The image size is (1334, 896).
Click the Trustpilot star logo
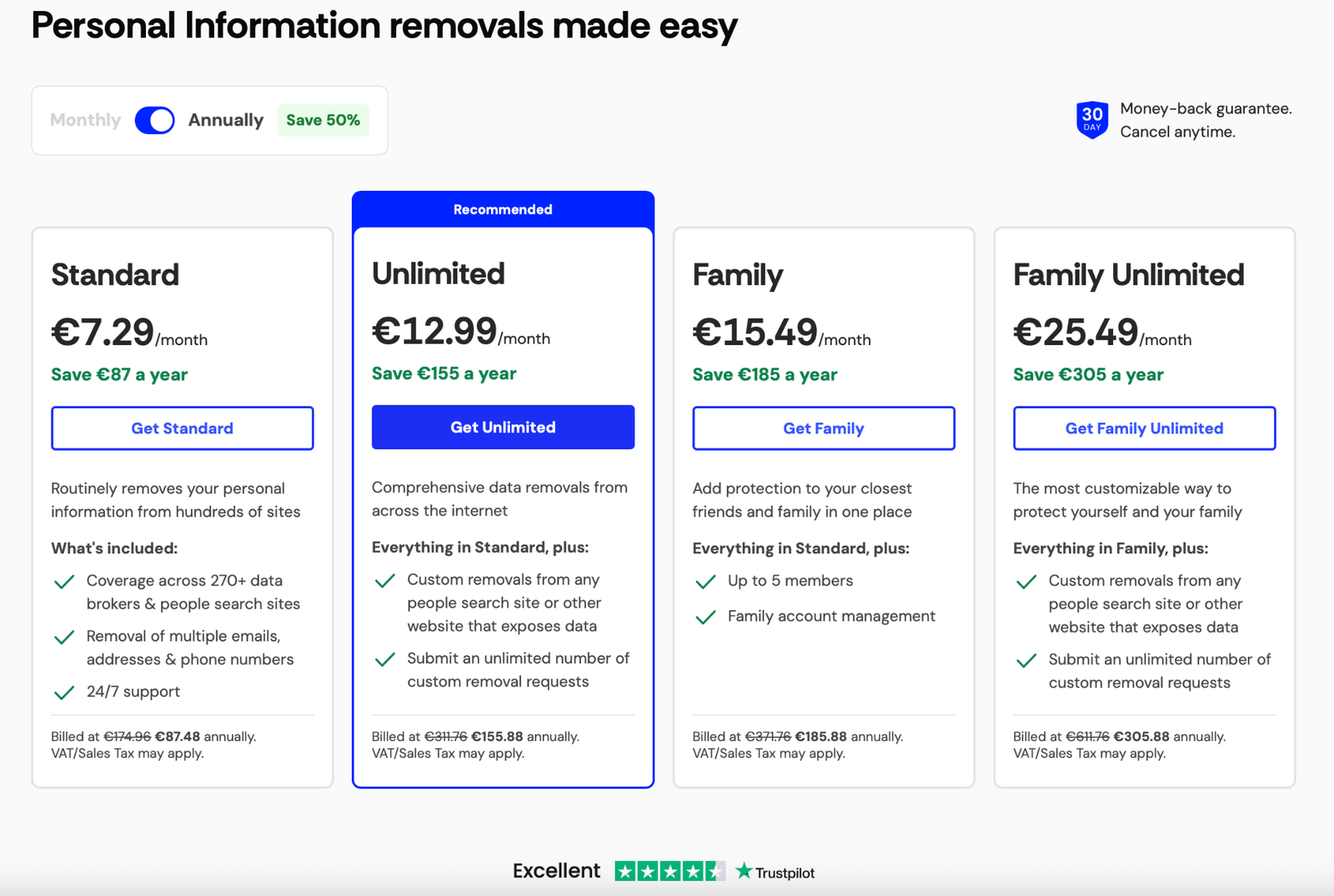click(x=775, y=872)
